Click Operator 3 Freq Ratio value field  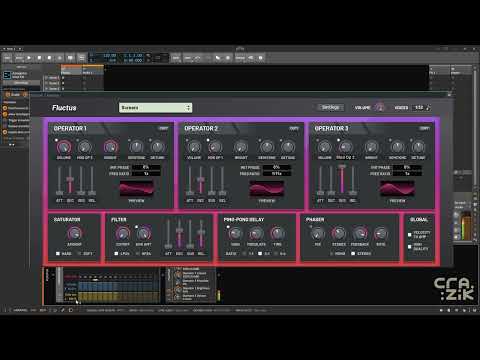407,174
